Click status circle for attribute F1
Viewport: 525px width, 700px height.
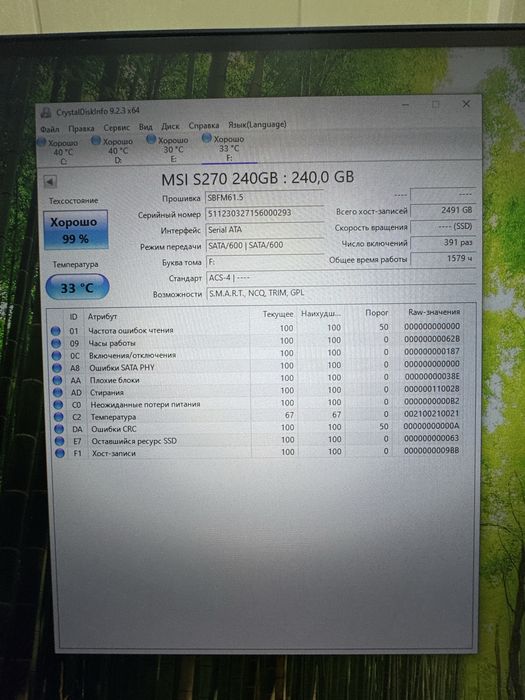click(60, 453)
